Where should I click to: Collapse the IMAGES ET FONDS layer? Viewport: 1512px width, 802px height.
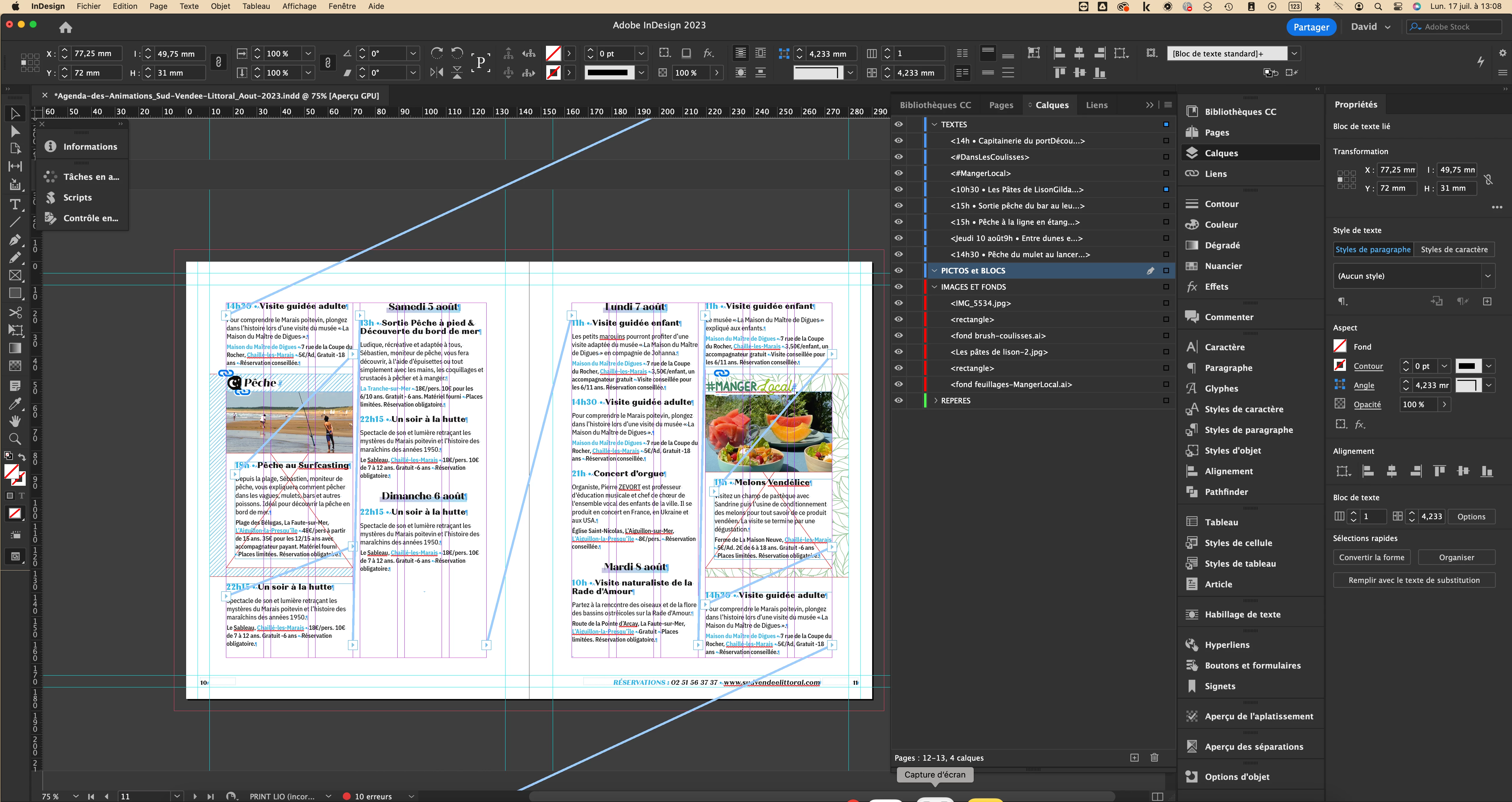[935, 287]
